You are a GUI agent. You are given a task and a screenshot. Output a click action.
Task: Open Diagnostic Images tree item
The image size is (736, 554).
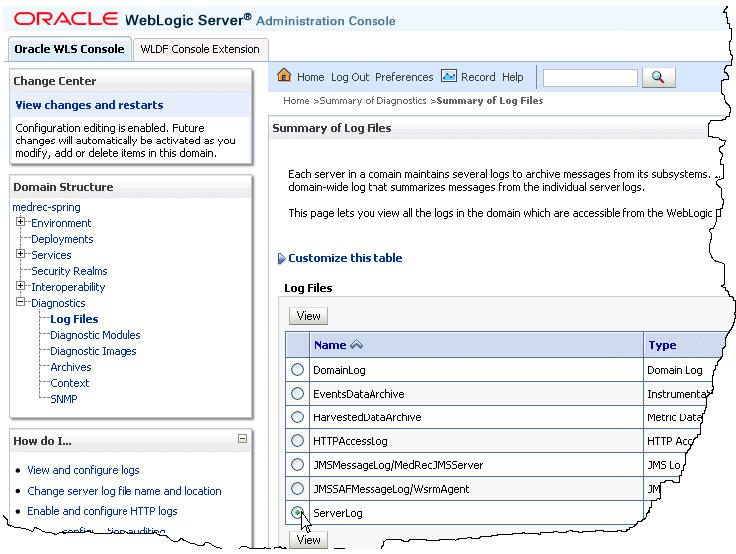[93, 351]
